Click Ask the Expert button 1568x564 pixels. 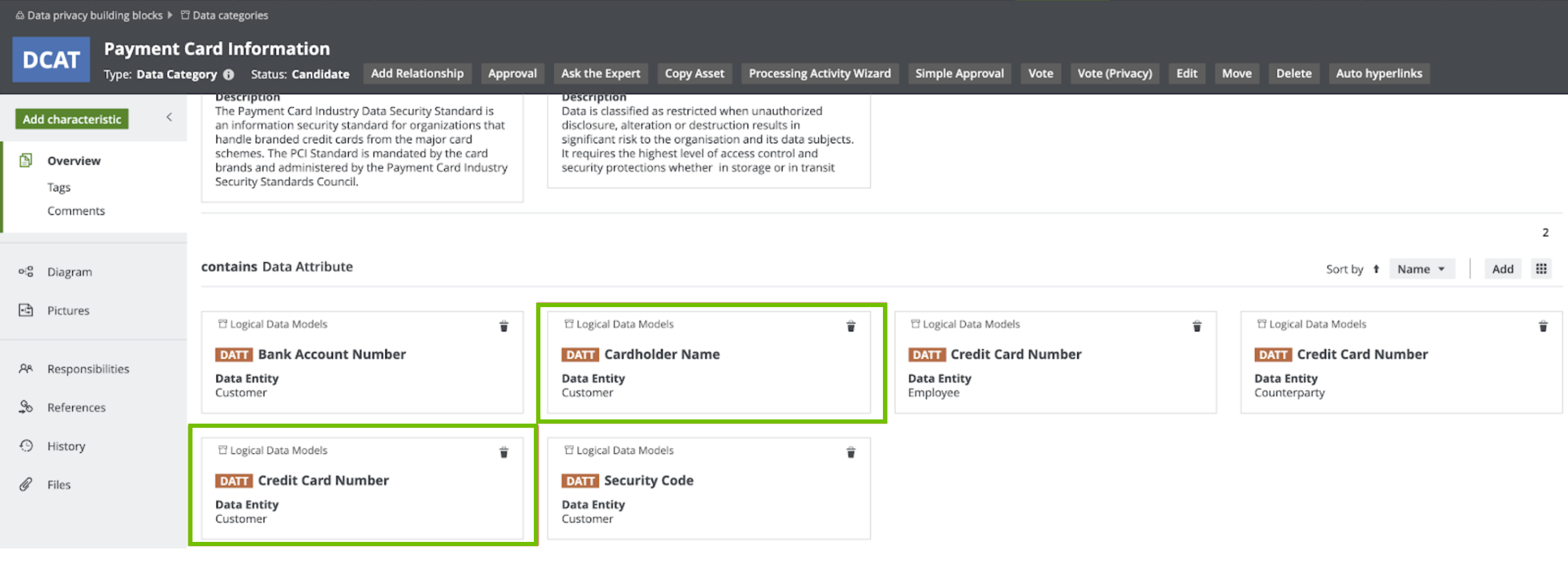(x=600, y=73)
